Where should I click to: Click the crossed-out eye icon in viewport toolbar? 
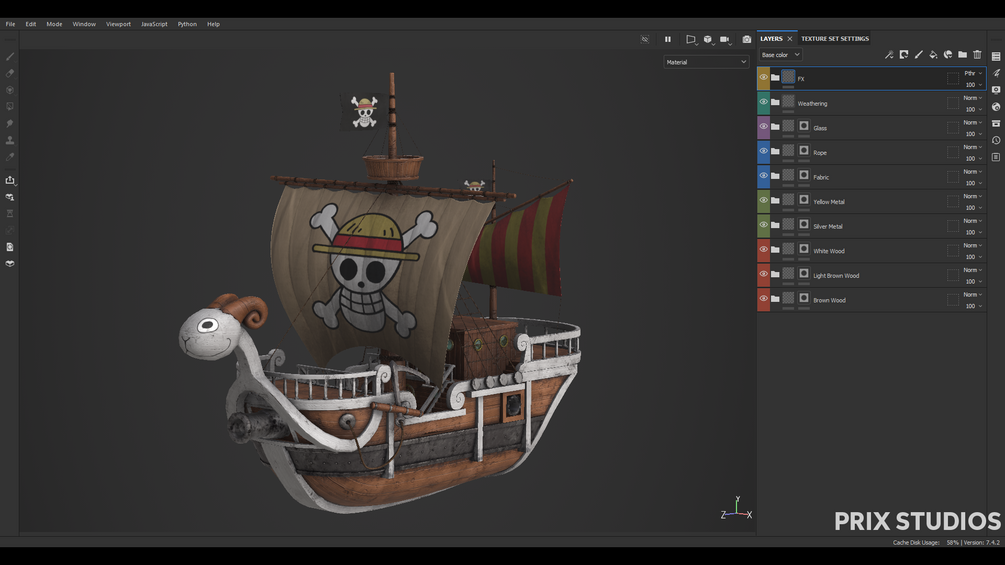pyautogui.click(x=645, y=39)
